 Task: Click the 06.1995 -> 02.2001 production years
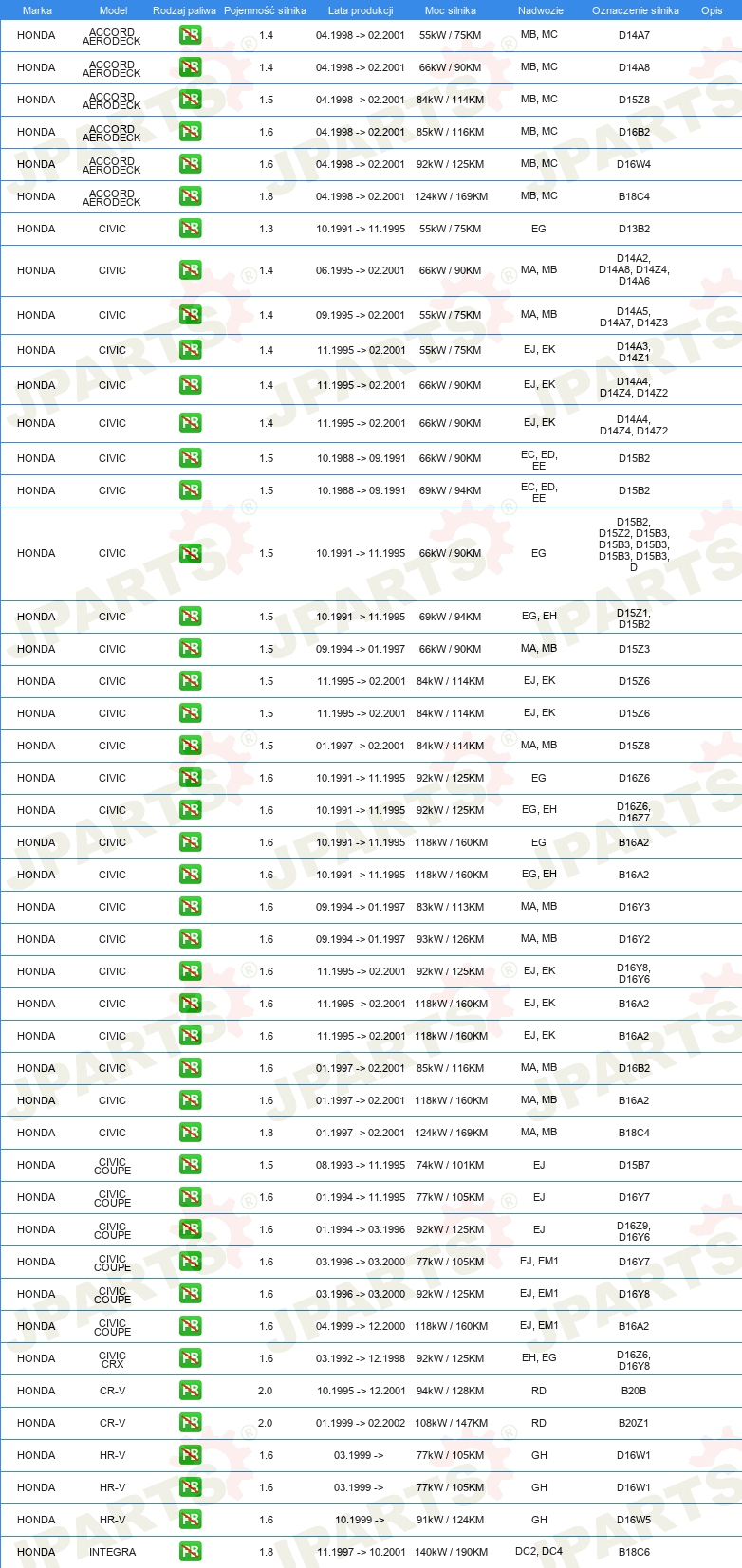[361, 270]
